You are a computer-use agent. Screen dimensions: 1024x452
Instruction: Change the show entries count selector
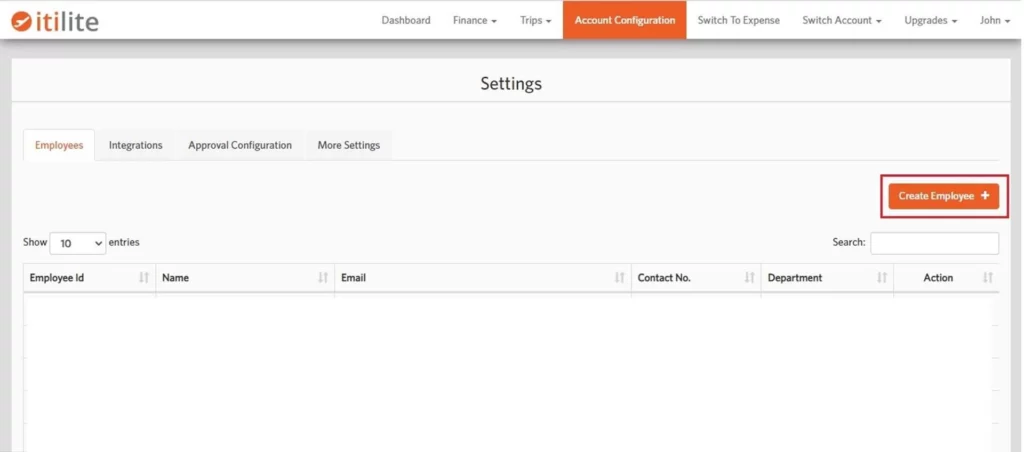click(77, 243)
